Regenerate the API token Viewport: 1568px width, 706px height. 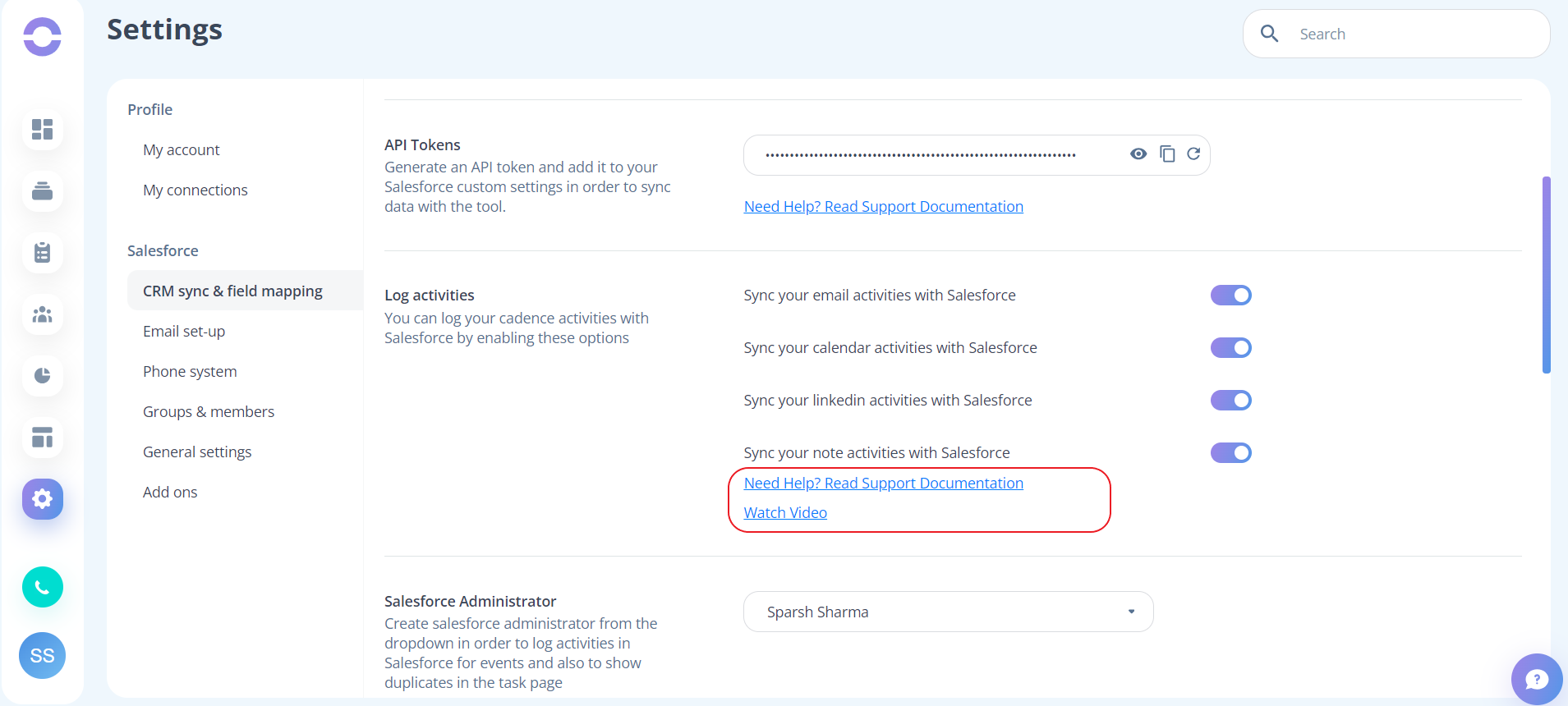pos(1193,154)
